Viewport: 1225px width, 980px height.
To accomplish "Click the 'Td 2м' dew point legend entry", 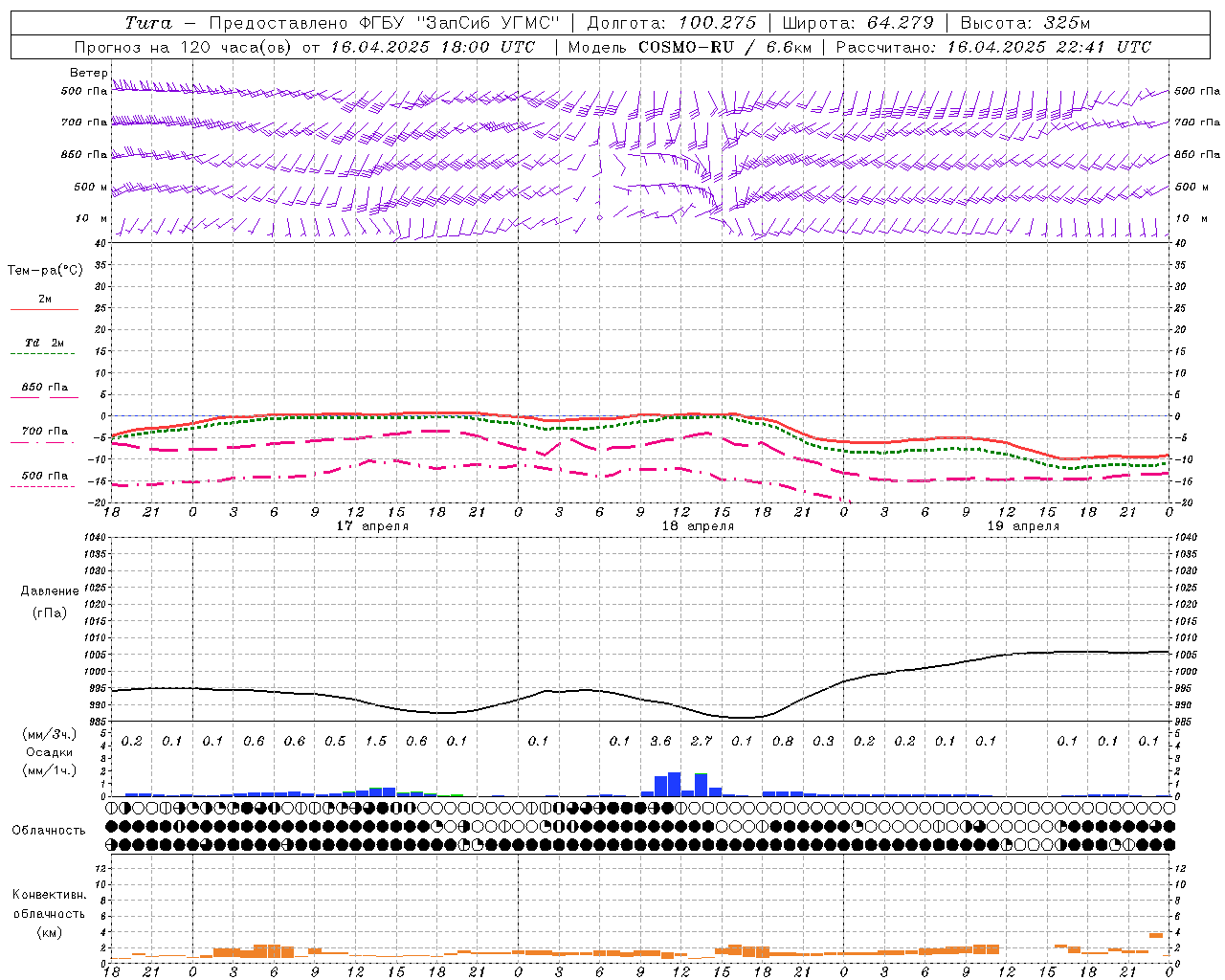I will coord(45,342).
